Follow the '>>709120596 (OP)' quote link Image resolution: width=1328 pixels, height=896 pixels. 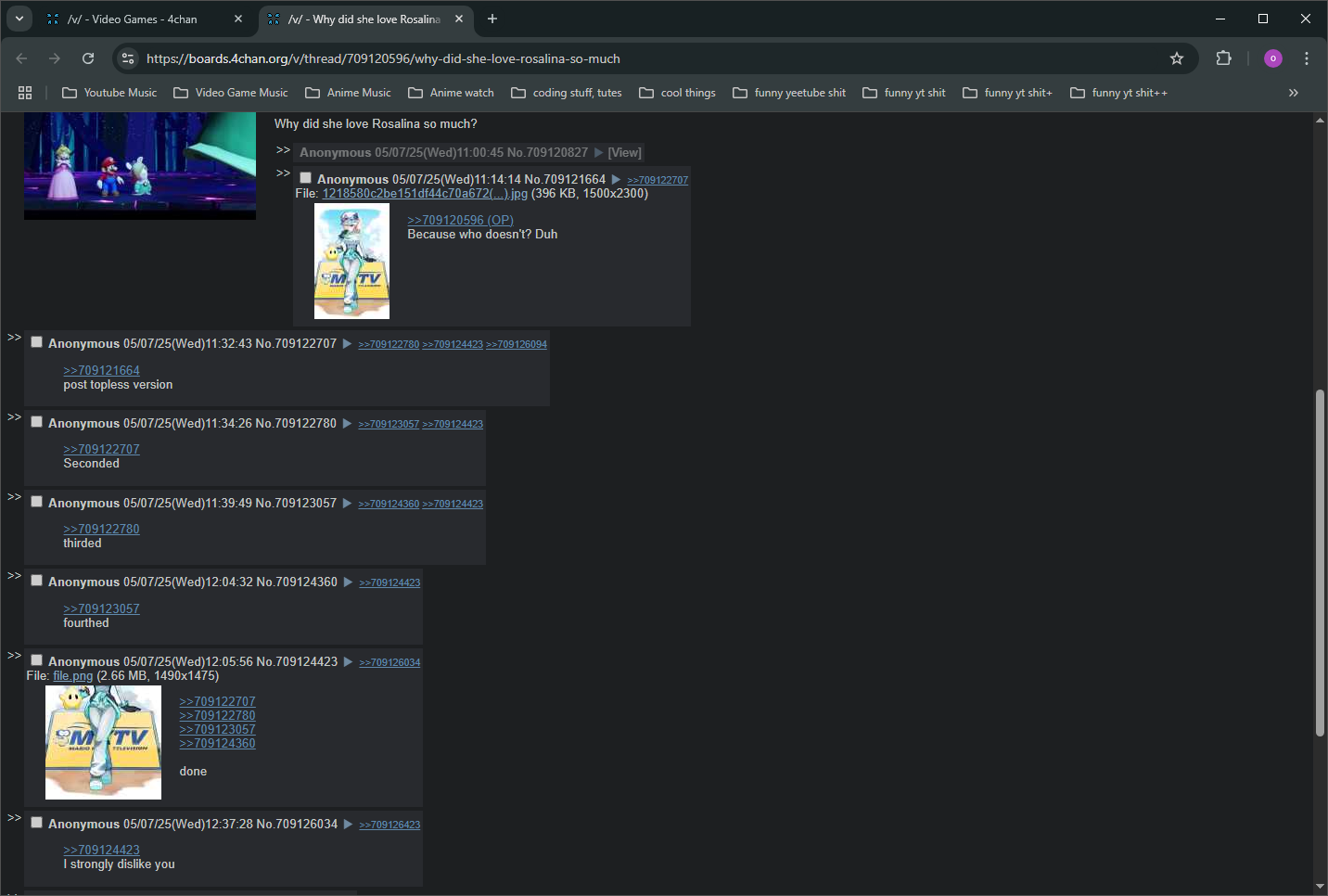pos(460,220)
